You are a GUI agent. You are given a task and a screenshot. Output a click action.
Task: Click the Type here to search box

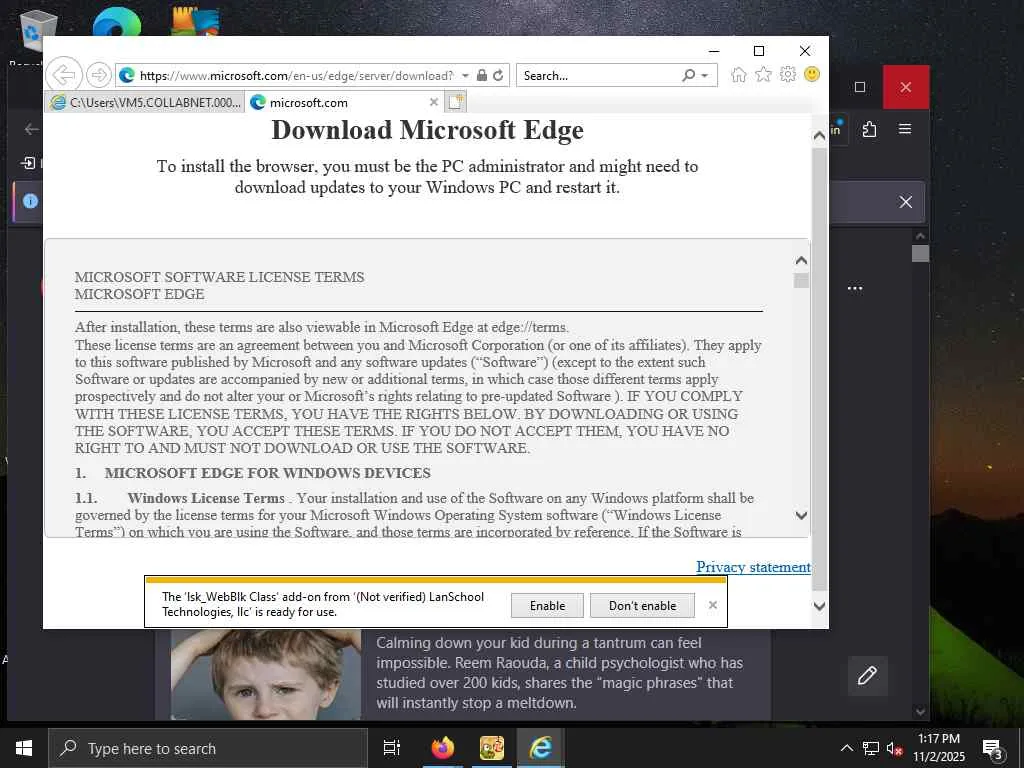tap(208, 748)
